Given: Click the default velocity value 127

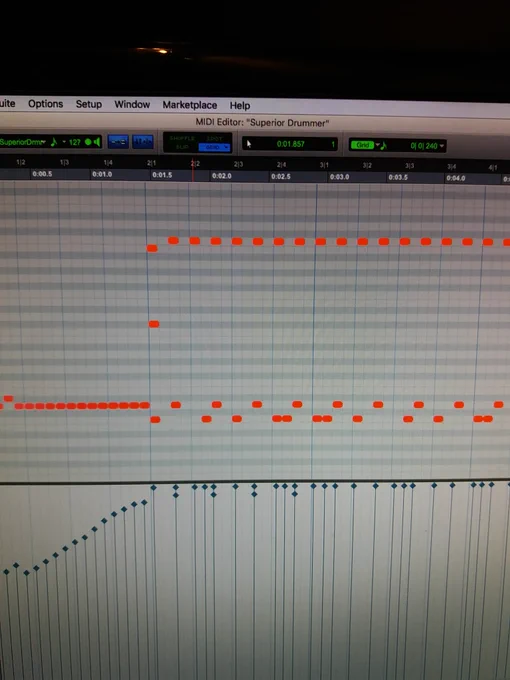Looking at the screenshot, I should click(x=75, y=142).
